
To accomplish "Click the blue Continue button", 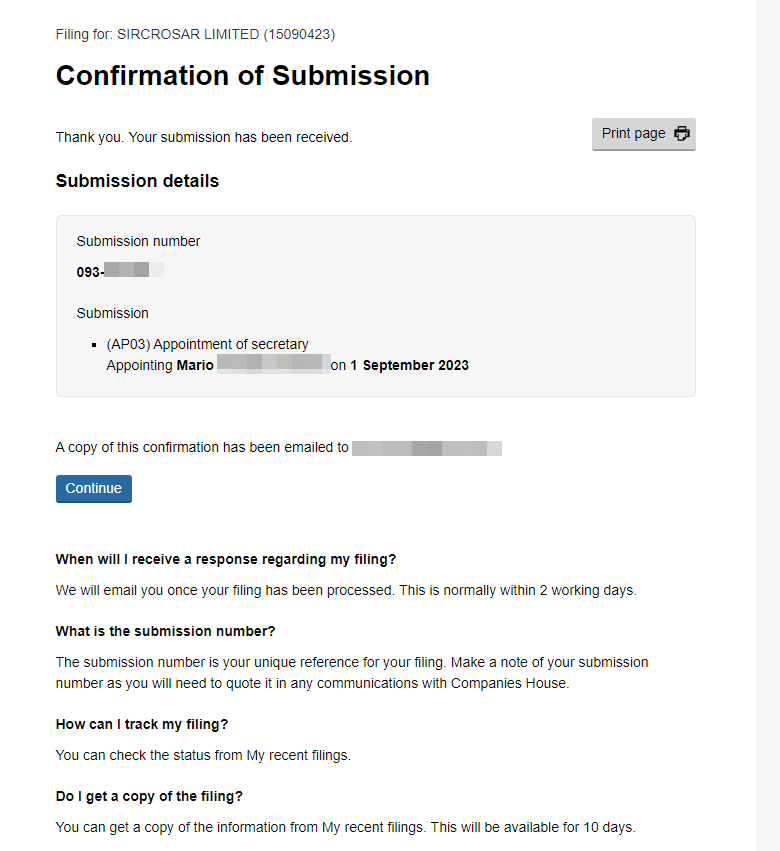I will coord(94,489).
